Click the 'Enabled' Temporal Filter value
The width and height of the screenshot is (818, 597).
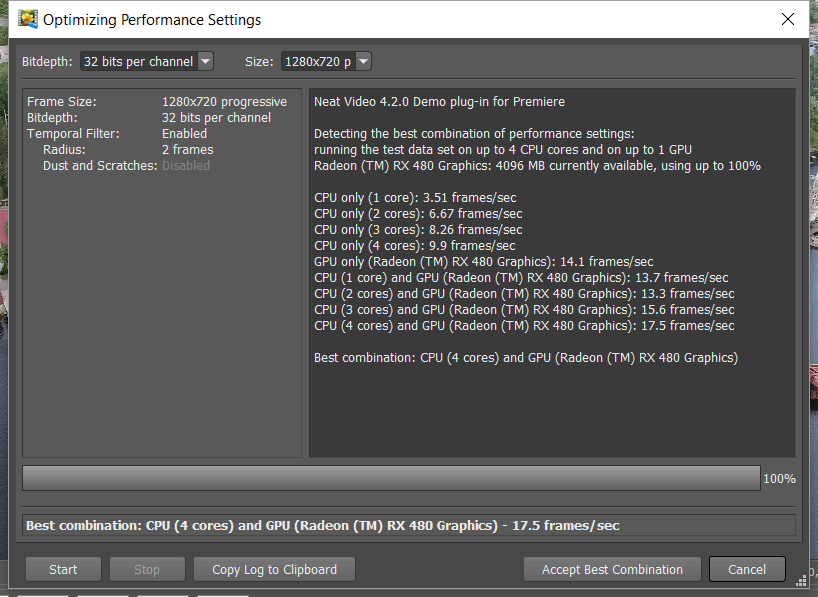click(184, 134)
